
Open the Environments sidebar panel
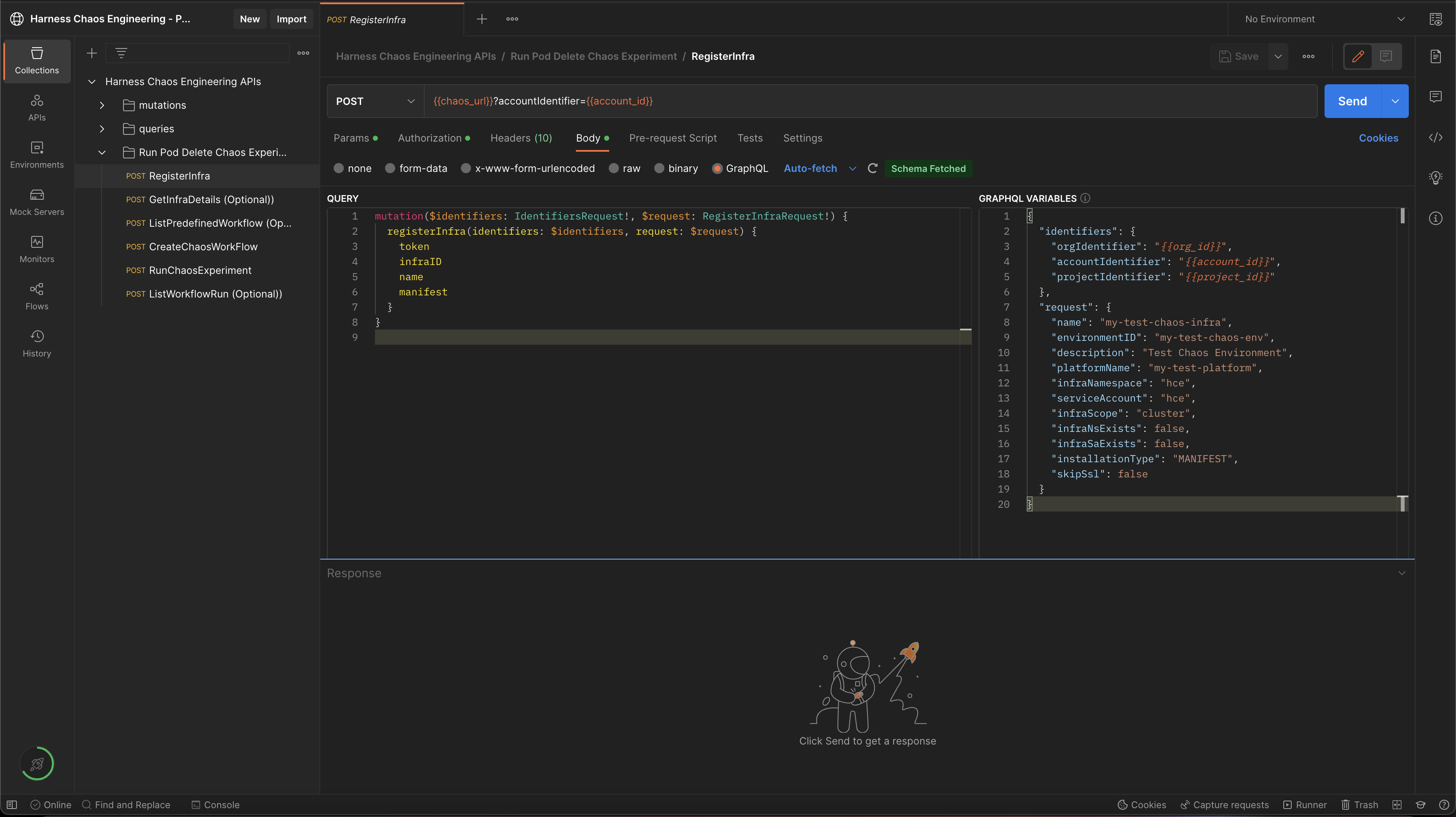37,155
